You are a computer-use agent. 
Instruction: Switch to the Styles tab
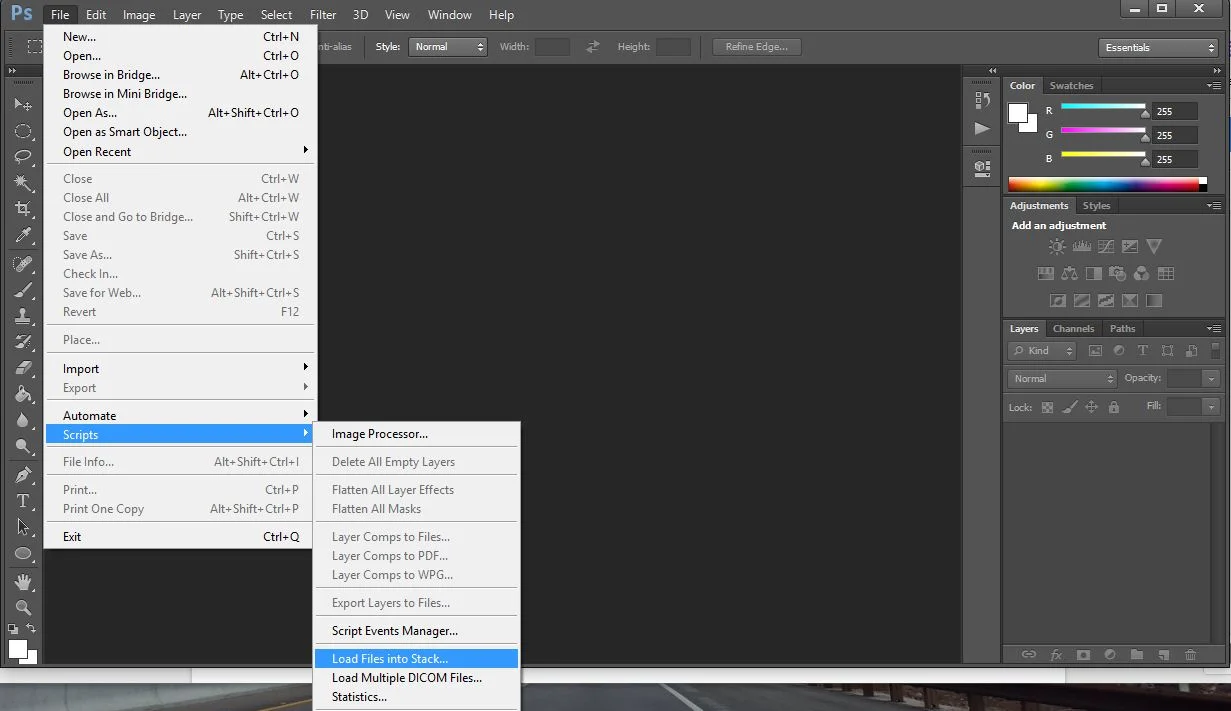tap(1096, 206)
